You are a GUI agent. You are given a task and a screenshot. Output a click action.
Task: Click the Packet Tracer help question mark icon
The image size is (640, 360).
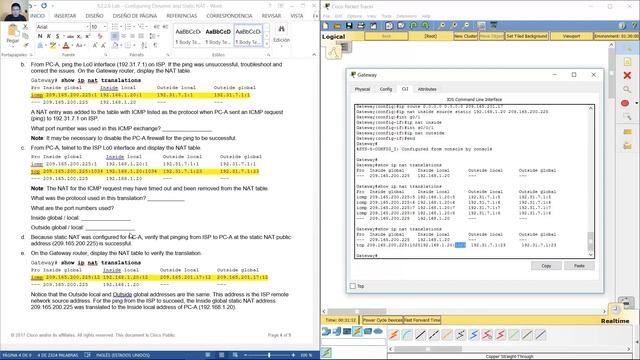point(635,26)
